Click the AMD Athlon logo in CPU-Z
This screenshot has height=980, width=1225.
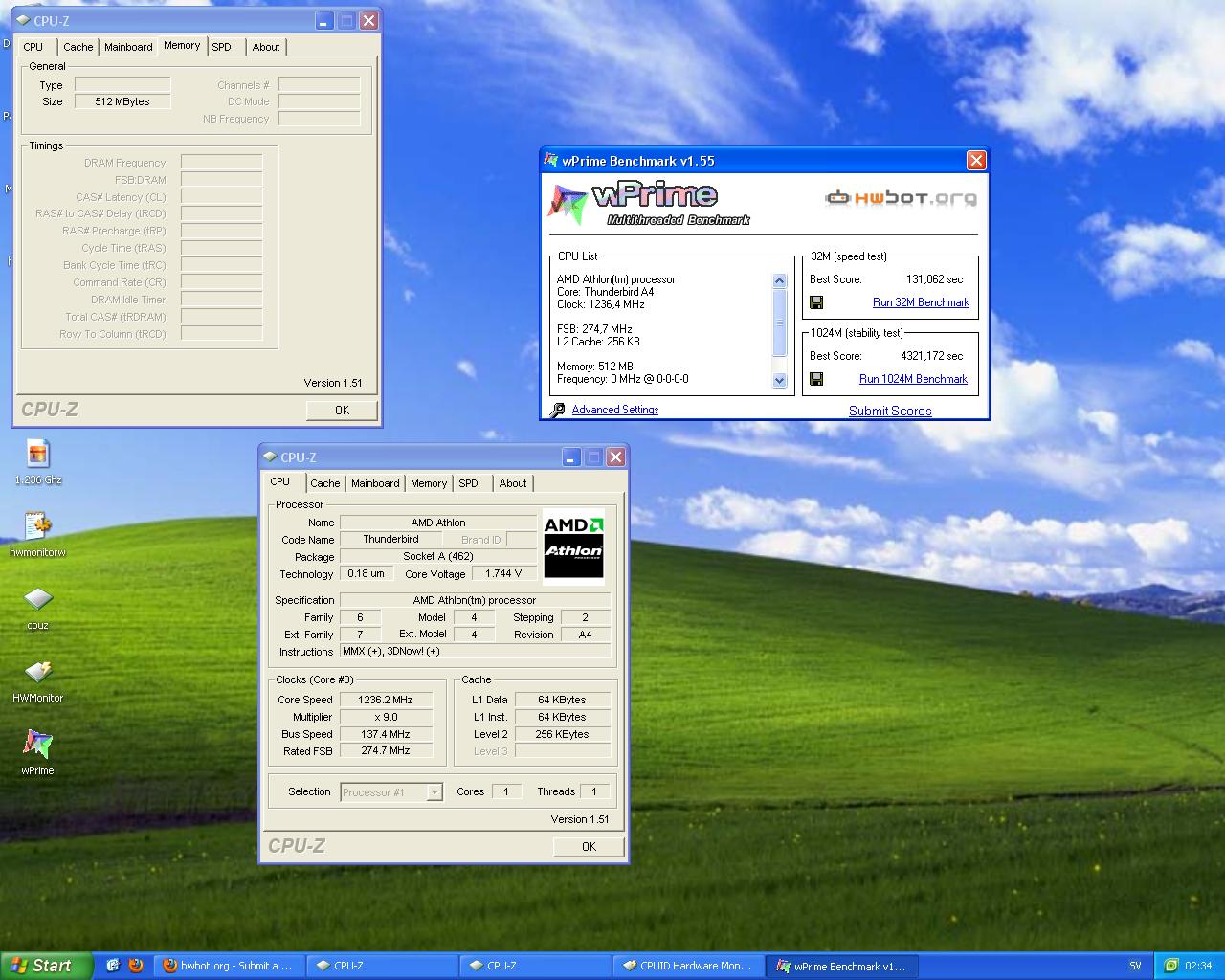(573, 546)
